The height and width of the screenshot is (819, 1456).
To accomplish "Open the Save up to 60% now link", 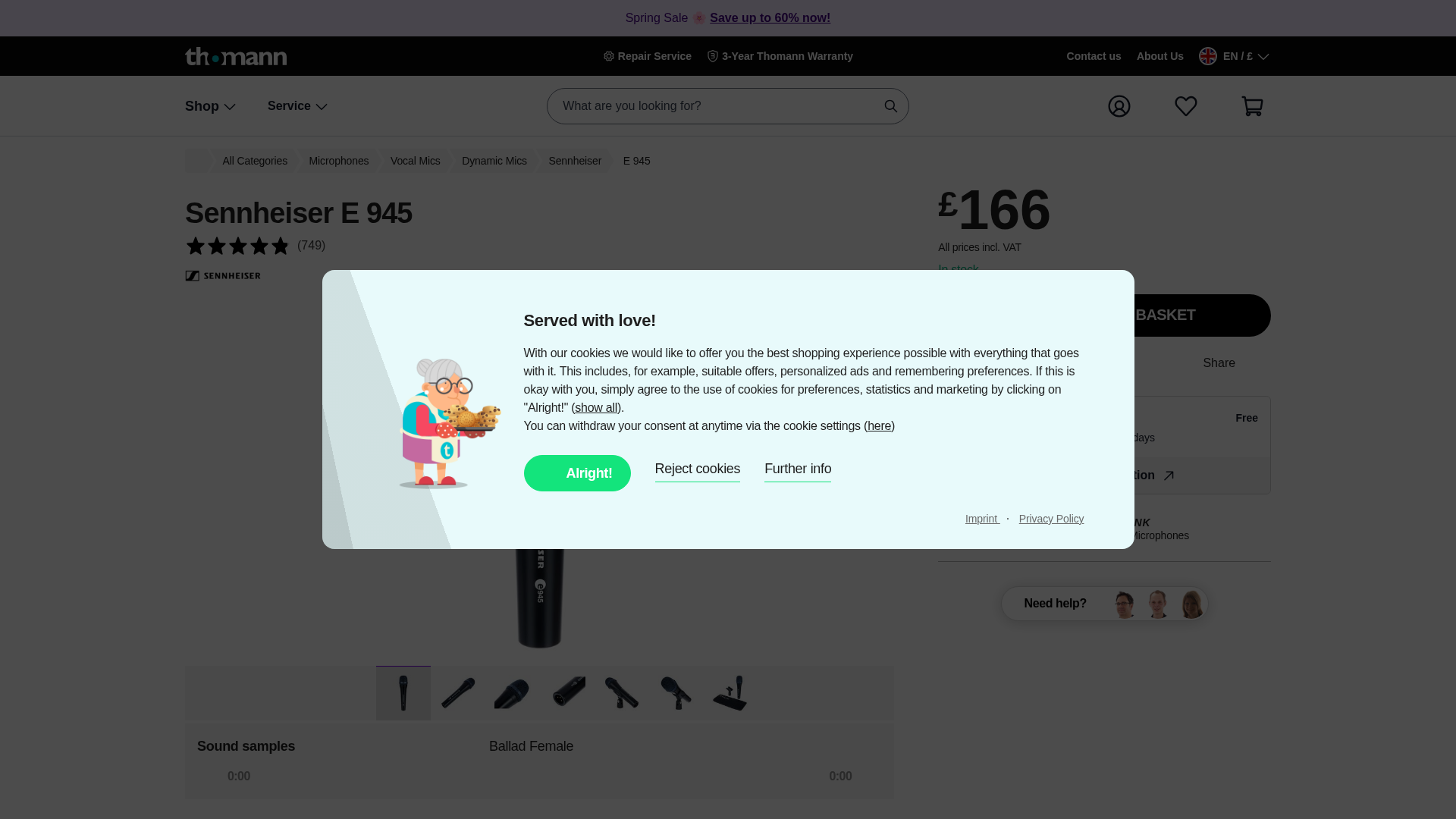I will pos(770,17).
